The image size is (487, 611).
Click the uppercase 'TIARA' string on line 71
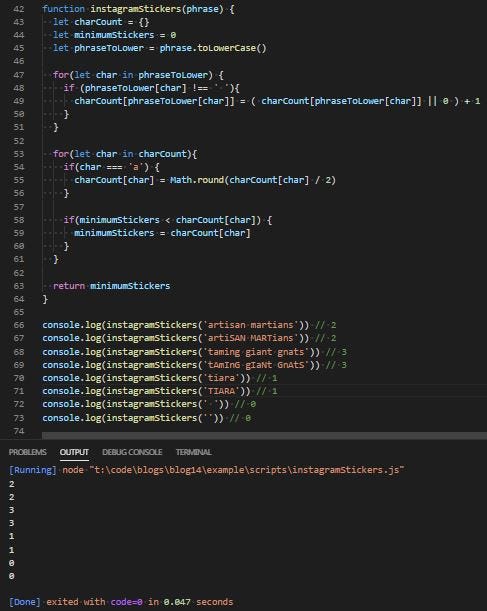pos(221,391)
